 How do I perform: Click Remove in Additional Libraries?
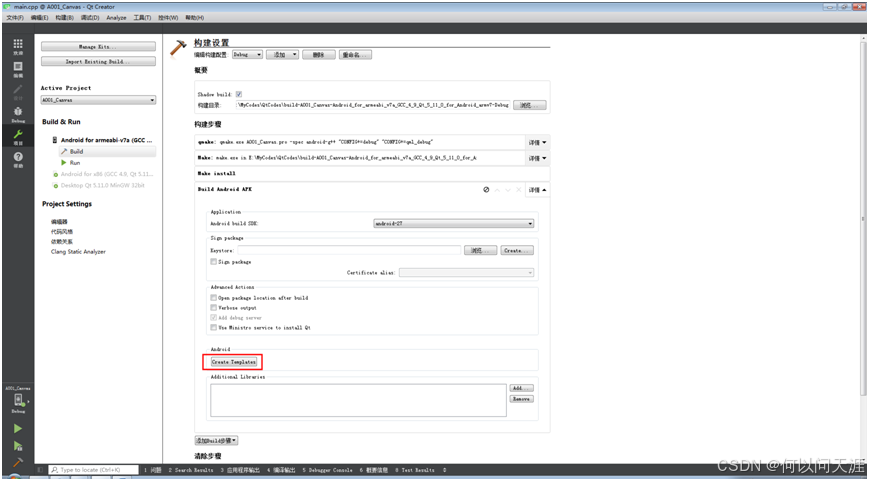click(522, 399)
